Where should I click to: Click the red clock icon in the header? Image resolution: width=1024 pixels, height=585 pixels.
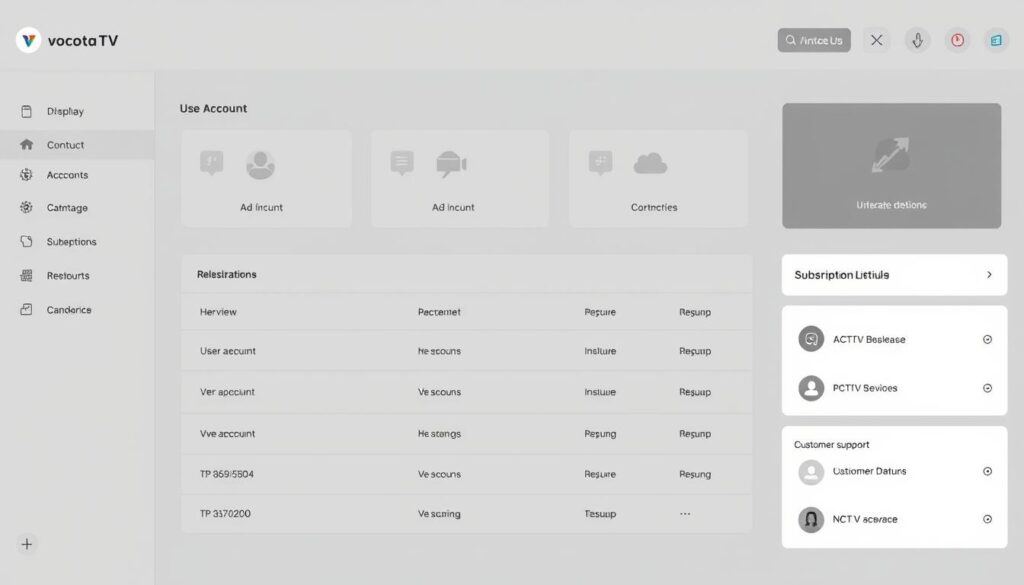click(x=957, y=40)
